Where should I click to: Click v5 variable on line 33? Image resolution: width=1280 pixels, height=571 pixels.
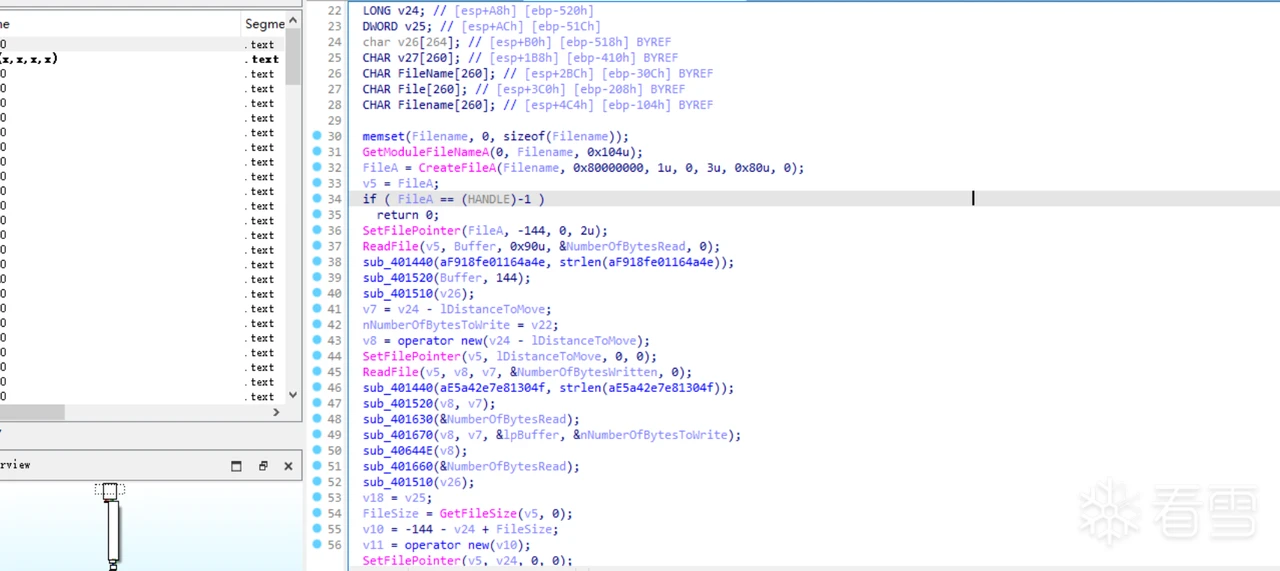click(370, 184)
